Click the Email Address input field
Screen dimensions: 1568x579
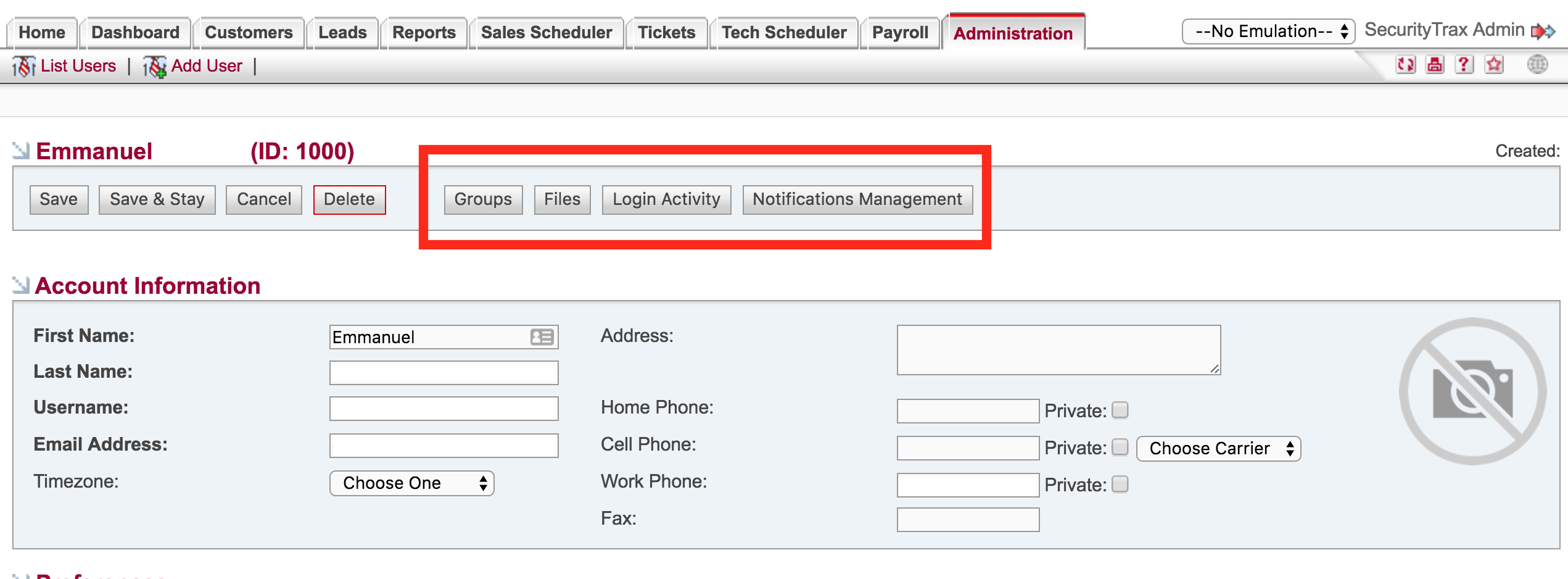[x=444, y=446]
